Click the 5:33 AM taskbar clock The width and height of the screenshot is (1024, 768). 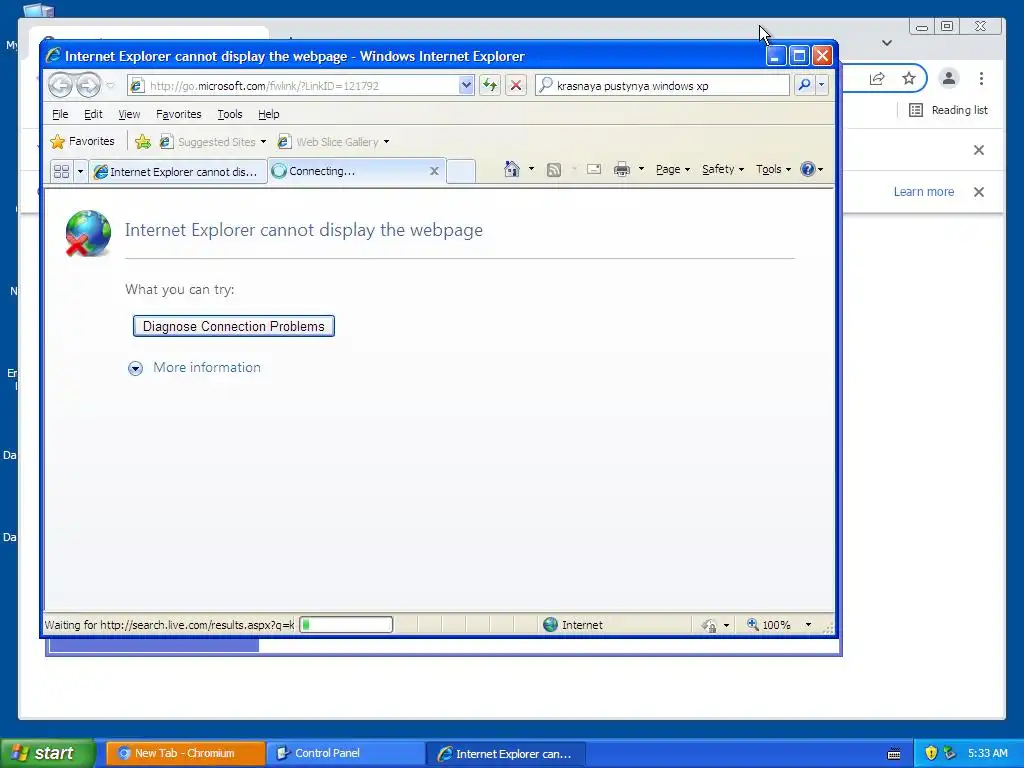click(x=987, y=753)
